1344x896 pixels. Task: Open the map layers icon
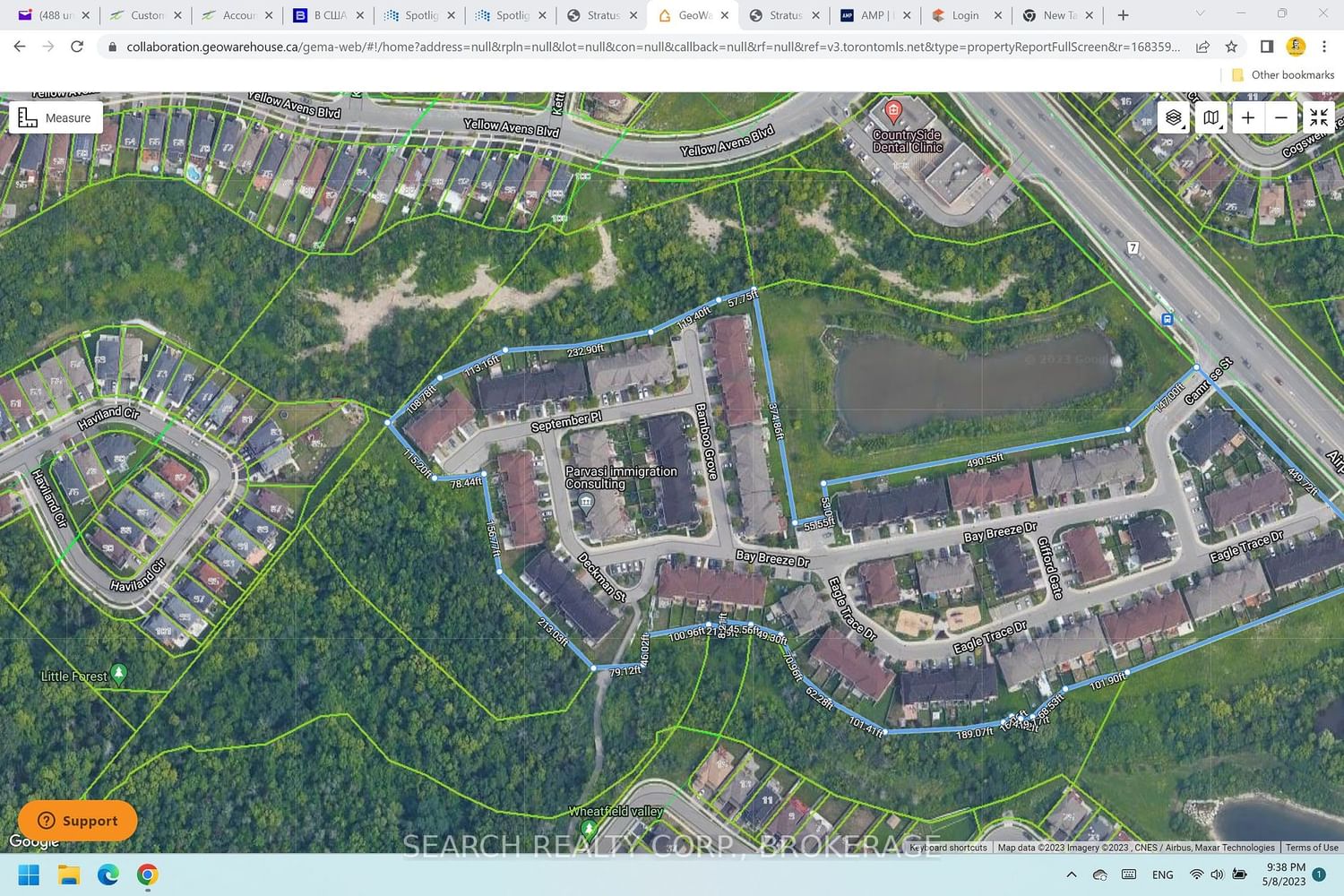click(1173, 117)
